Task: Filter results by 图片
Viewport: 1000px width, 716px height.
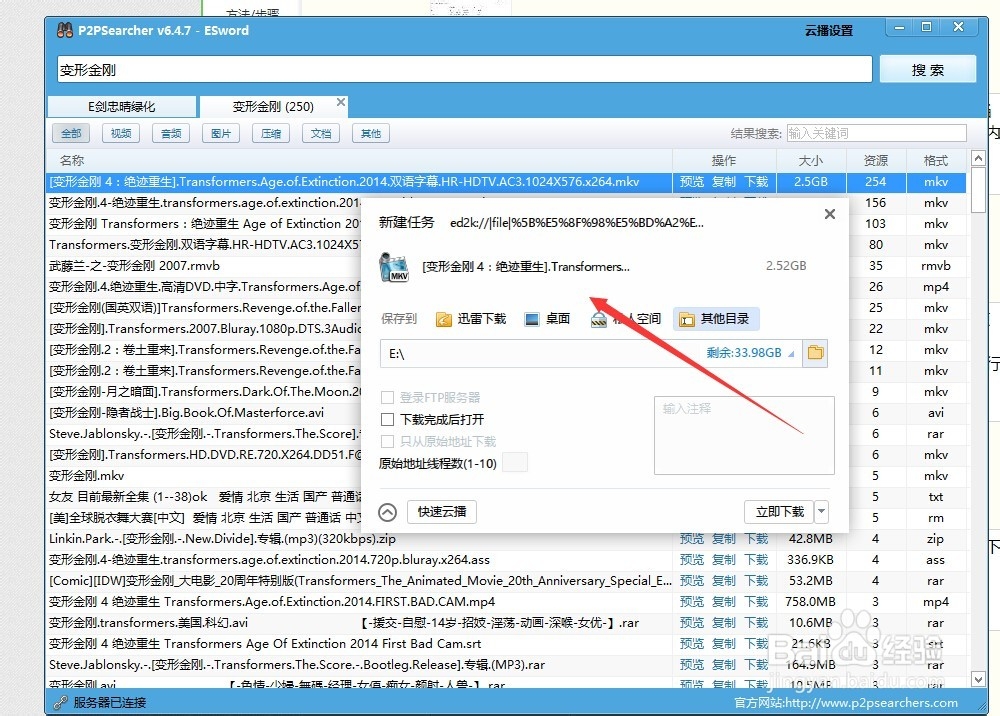Action: 221,133
